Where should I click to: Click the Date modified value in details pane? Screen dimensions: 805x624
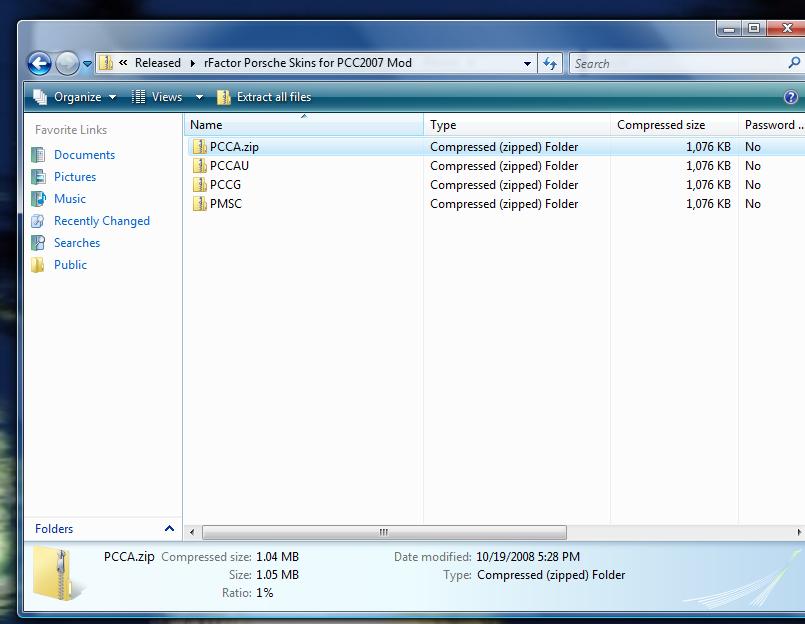(528, 557)
